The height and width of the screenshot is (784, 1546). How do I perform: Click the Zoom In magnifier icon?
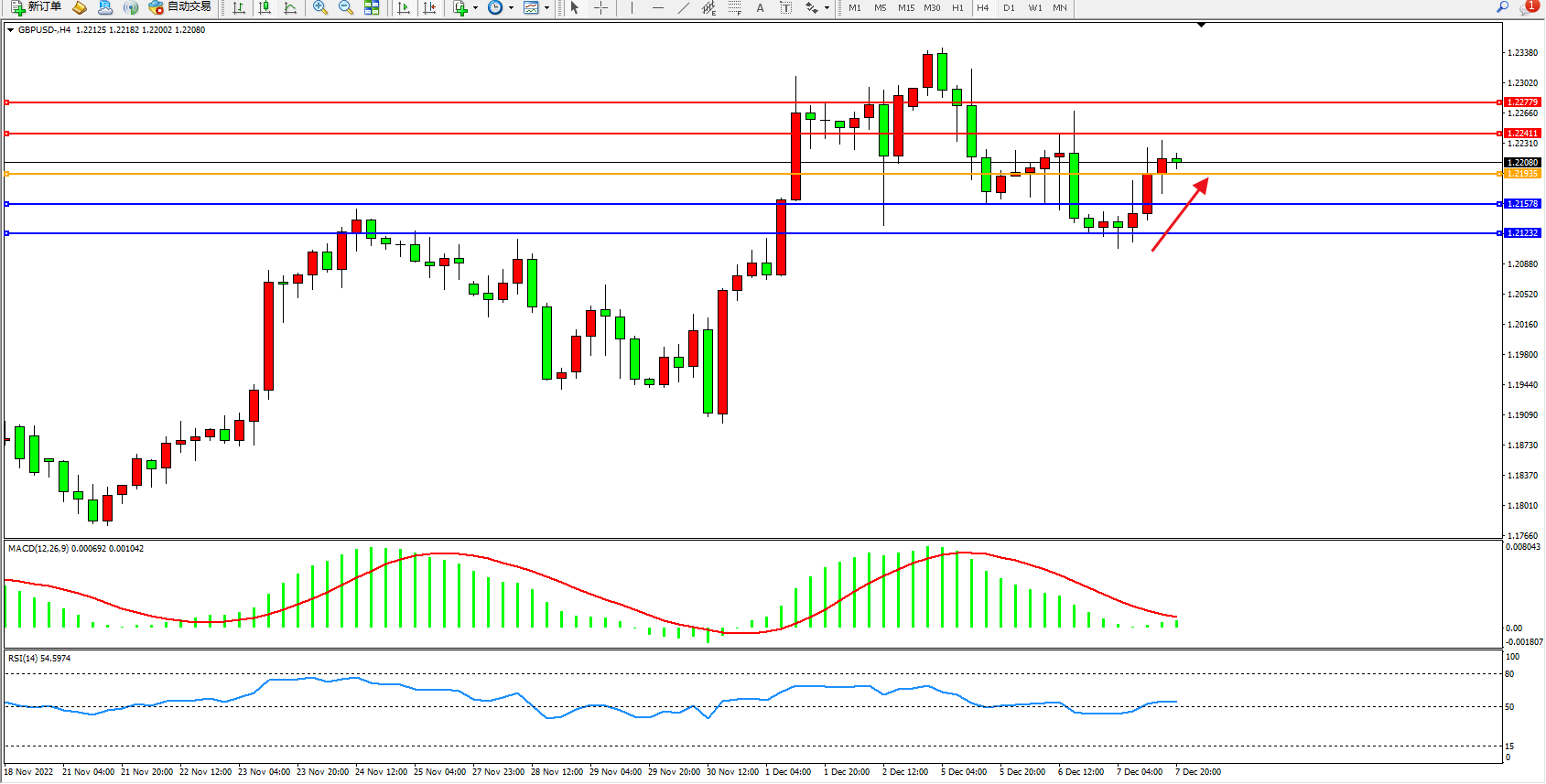pyautogui.click(x=319, y=7)
